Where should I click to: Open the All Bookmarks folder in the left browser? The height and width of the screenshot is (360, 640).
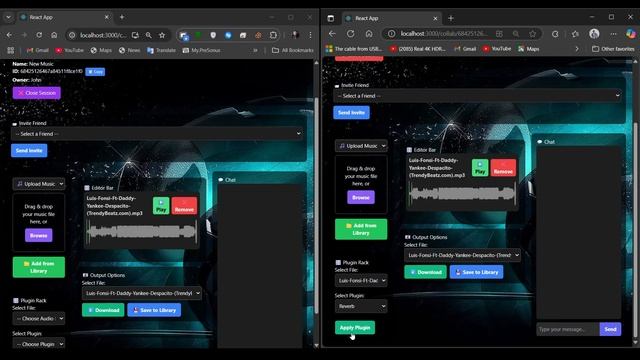click(x=293, y=50)
